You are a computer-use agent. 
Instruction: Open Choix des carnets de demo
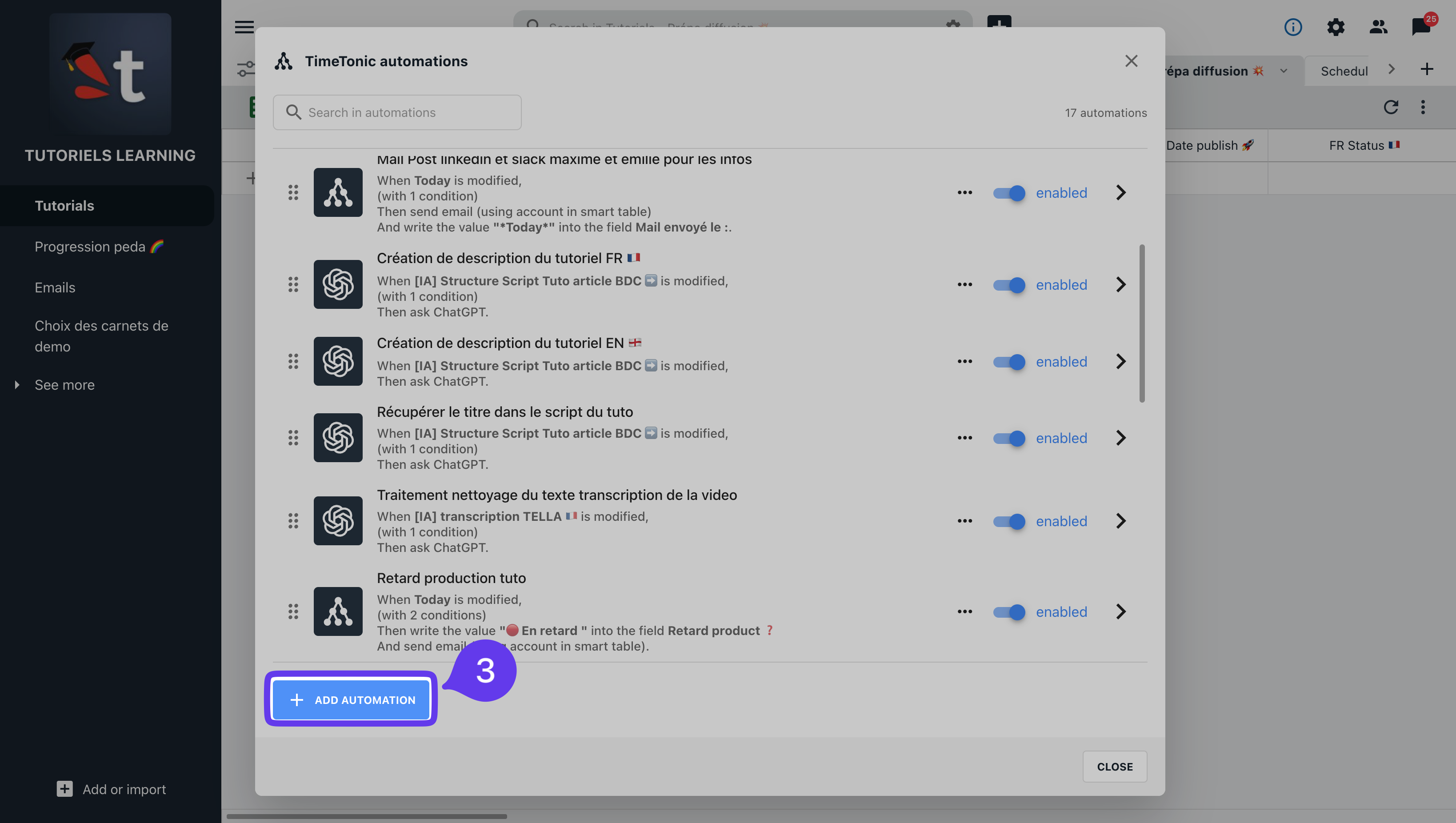click(x=102, y=336)
